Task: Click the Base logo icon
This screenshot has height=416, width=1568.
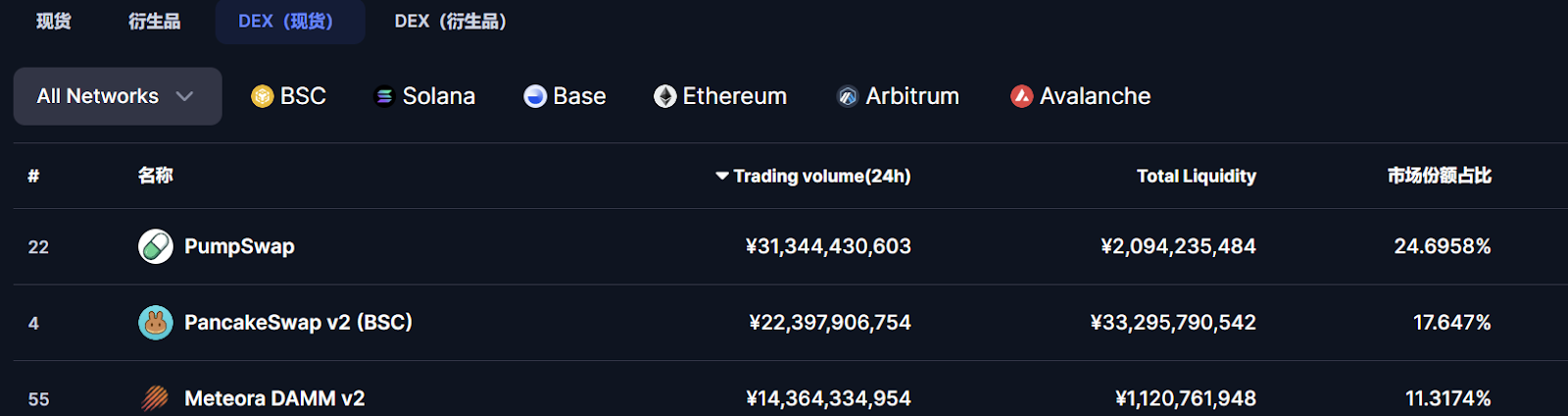Action: (535, 96)
